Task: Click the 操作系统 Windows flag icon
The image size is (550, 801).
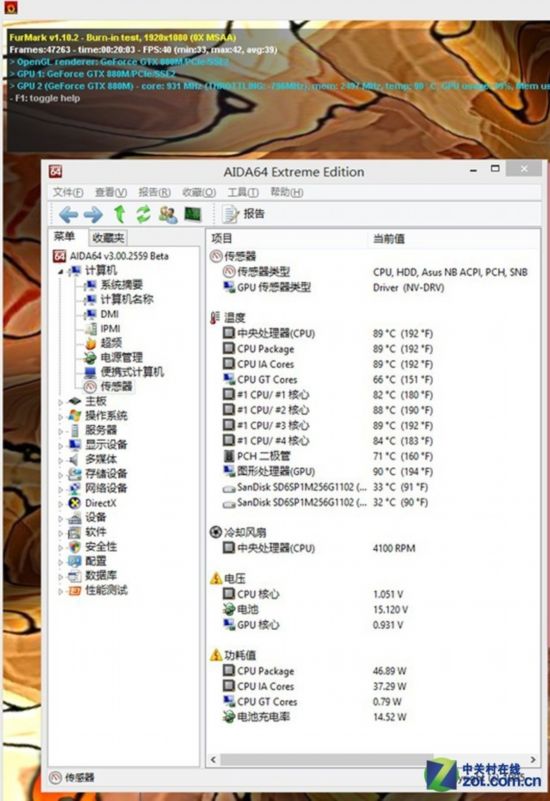Action: point(75,415)
